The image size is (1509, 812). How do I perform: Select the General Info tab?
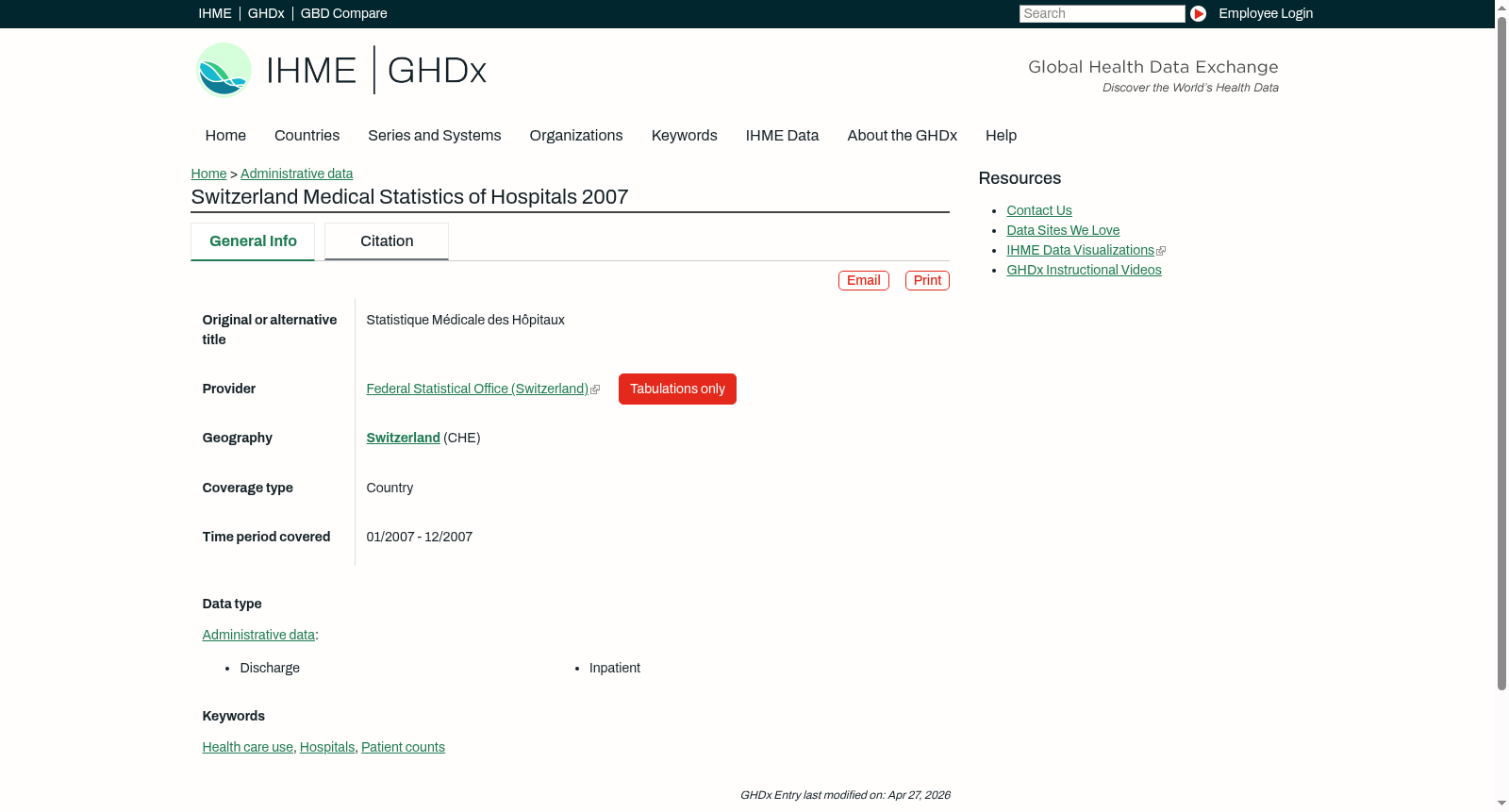(x=253, y=241)
